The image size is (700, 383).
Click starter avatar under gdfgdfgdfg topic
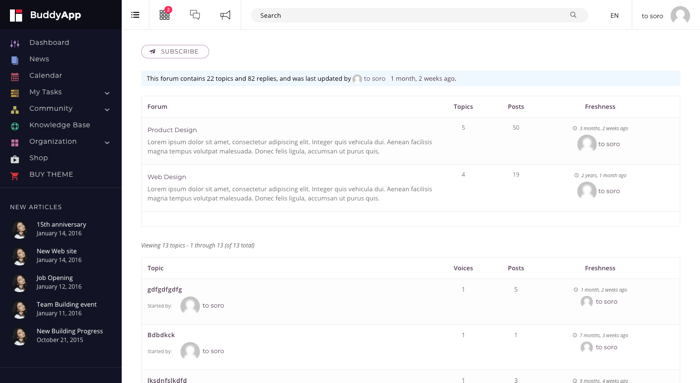[x=190, y=306]
